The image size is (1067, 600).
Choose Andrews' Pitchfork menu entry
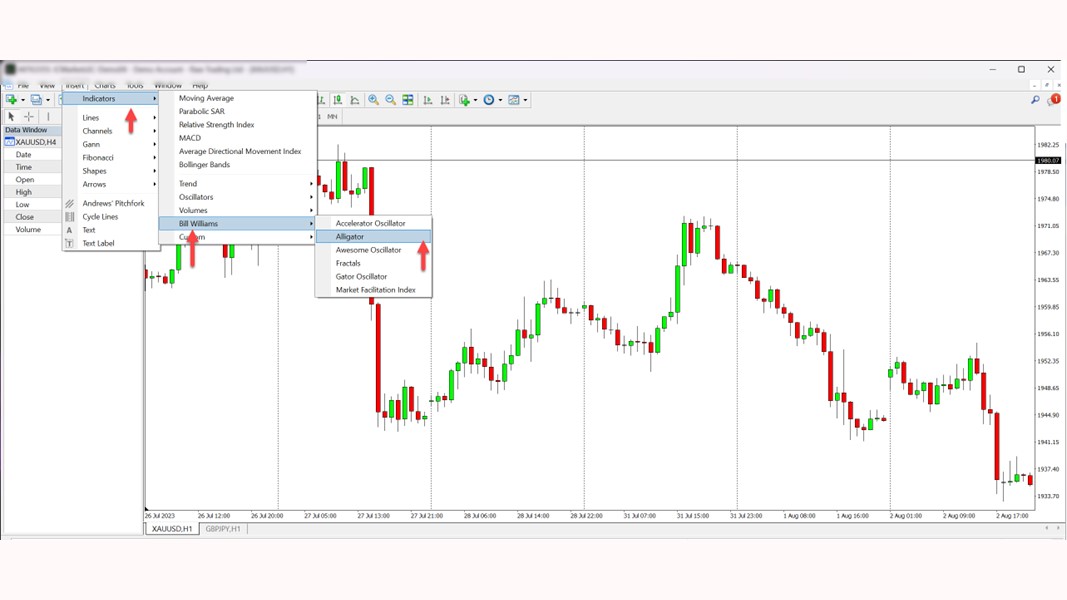111,203
